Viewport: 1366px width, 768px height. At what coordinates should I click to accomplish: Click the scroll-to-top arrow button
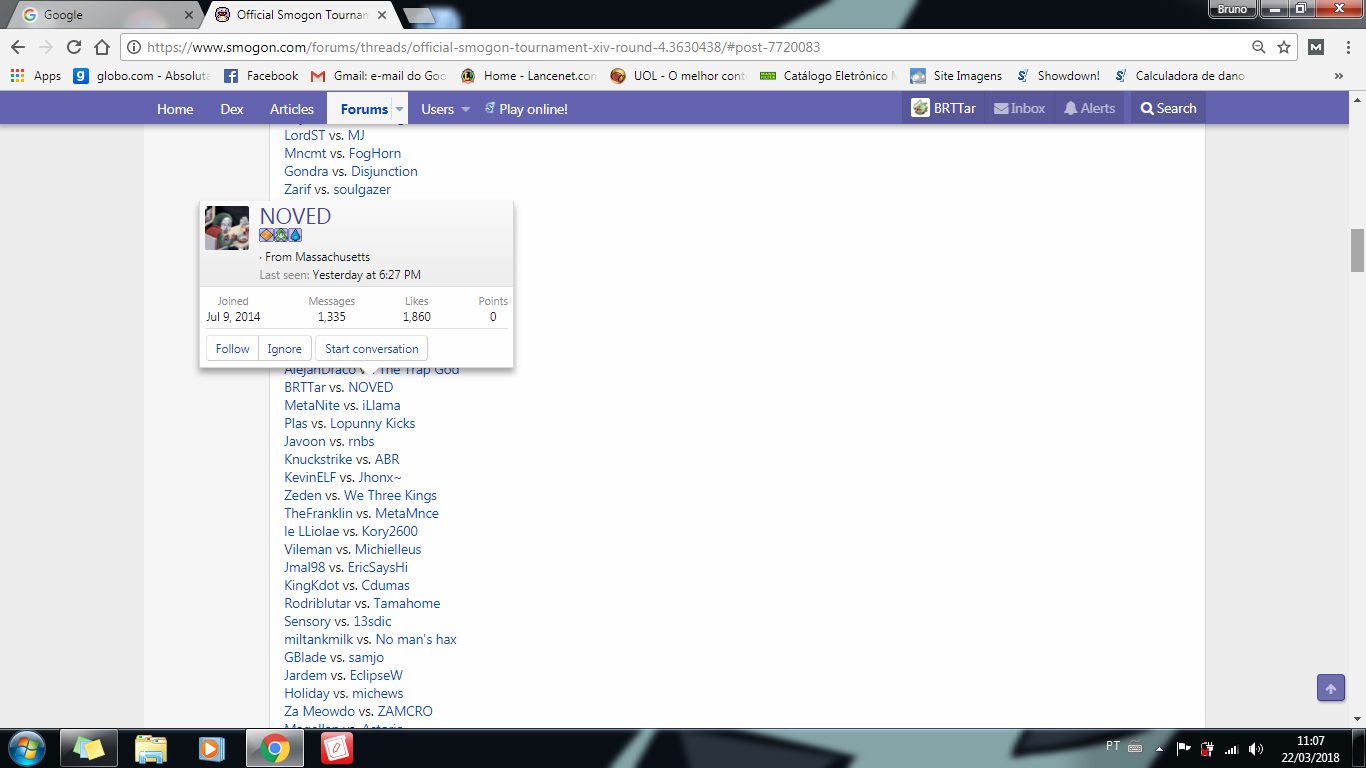[x=1330, y=688]
